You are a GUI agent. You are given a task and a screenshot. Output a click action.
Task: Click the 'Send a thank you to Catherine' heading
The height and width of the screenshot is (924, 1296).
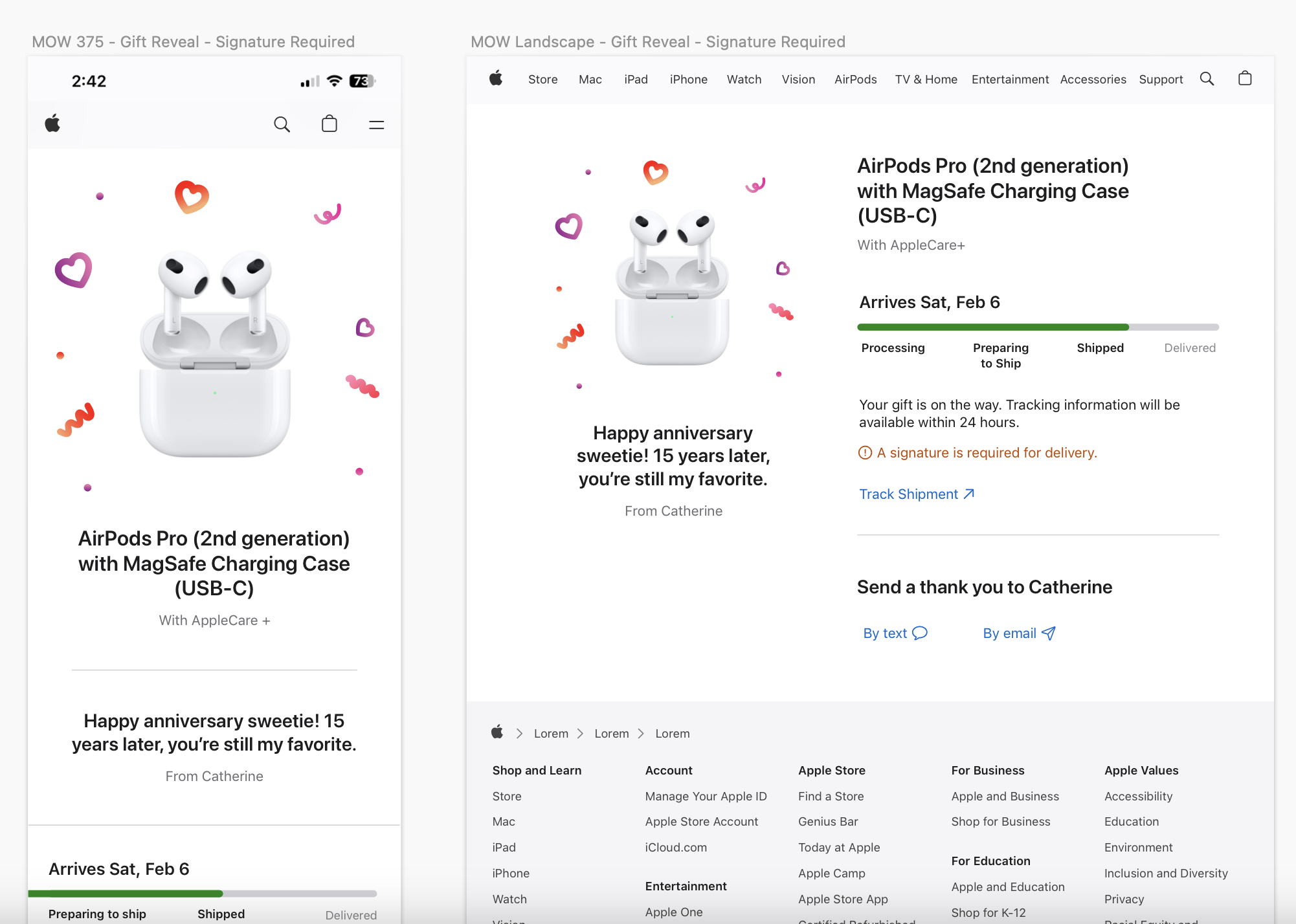(x=985, y=588)
